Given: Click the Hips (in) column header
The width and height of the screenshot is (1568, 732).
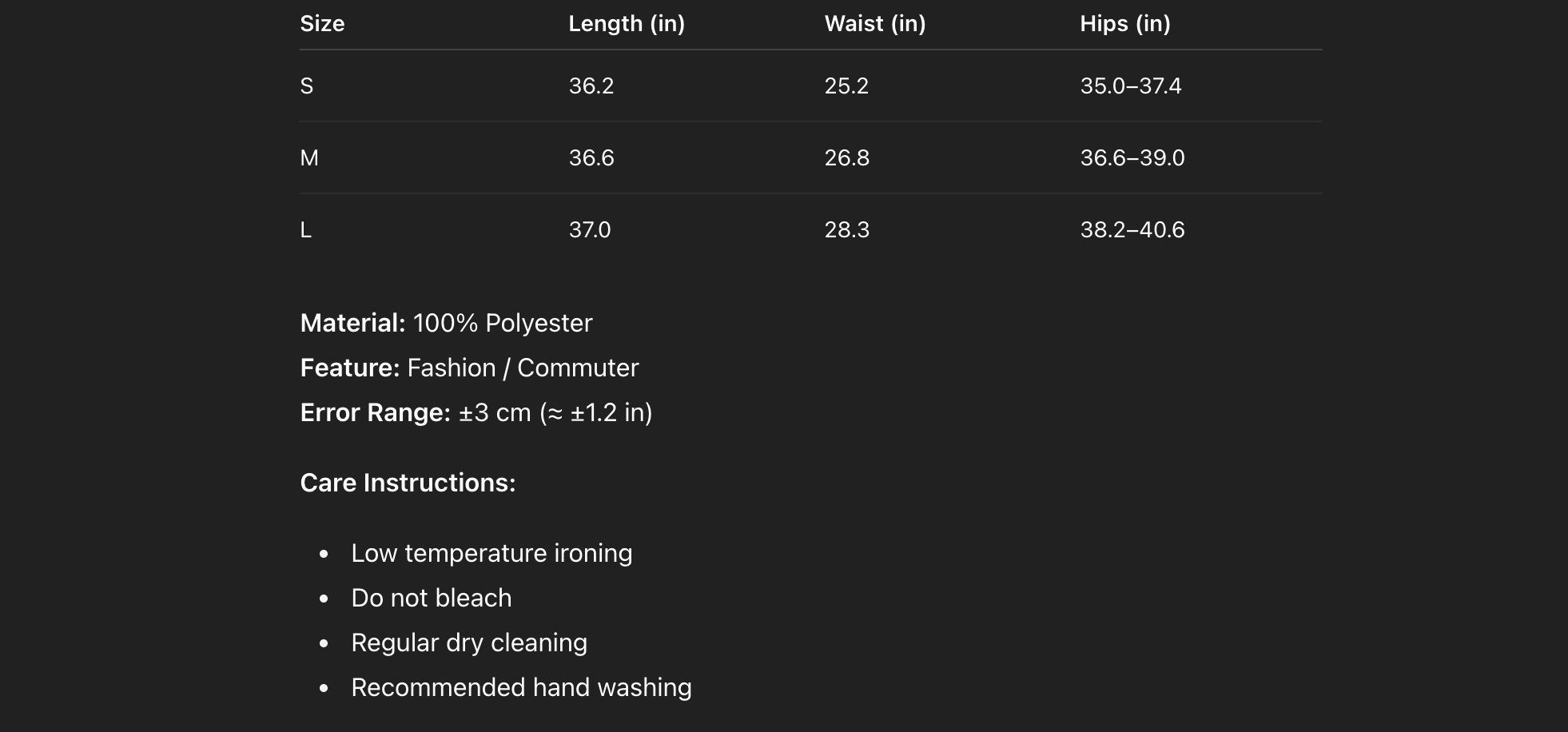Looking at the screenshot, I should pyautogui.click(x=1125, y=24).
